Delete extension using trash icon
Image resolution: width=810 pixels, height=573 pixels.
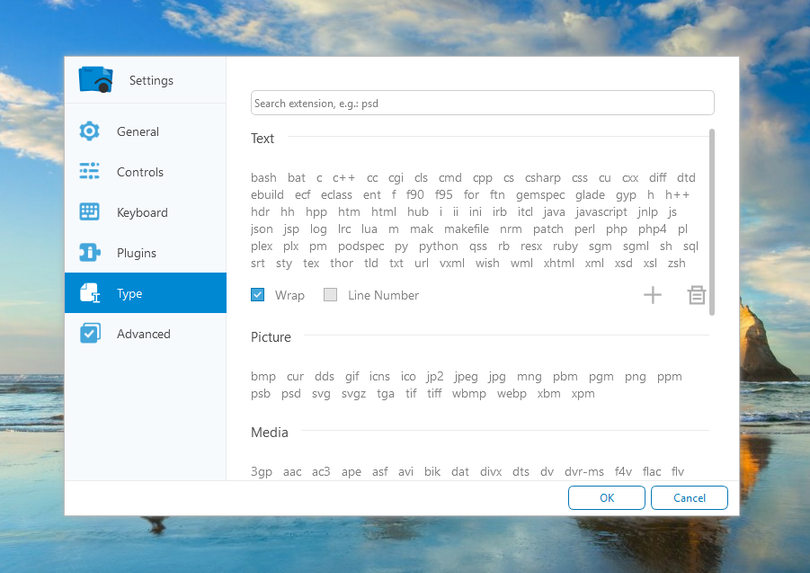tap(696, 295)
